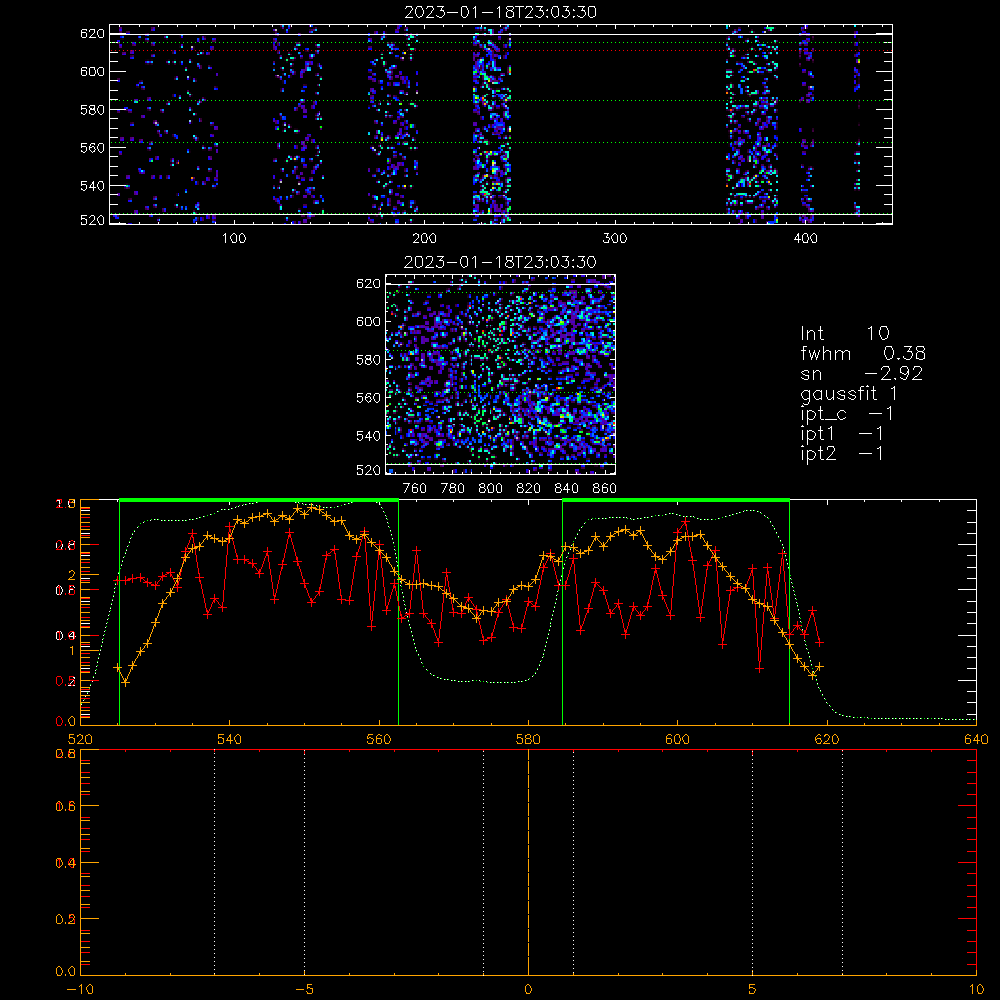
Task: Click the "100" x-axis label of the top image
Action: (x=234, y=239)
